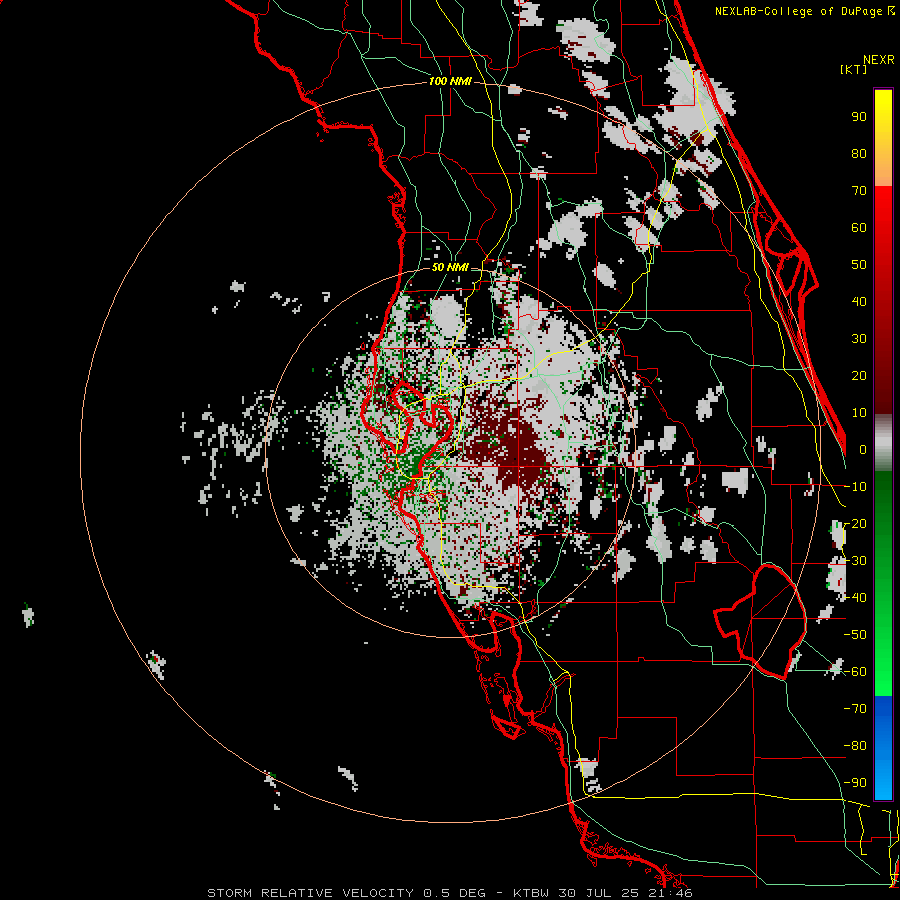The height and width of the screenshot is (900, 900).
Task: Click the 50 NMI range ring label
Action: coord(450,267)
